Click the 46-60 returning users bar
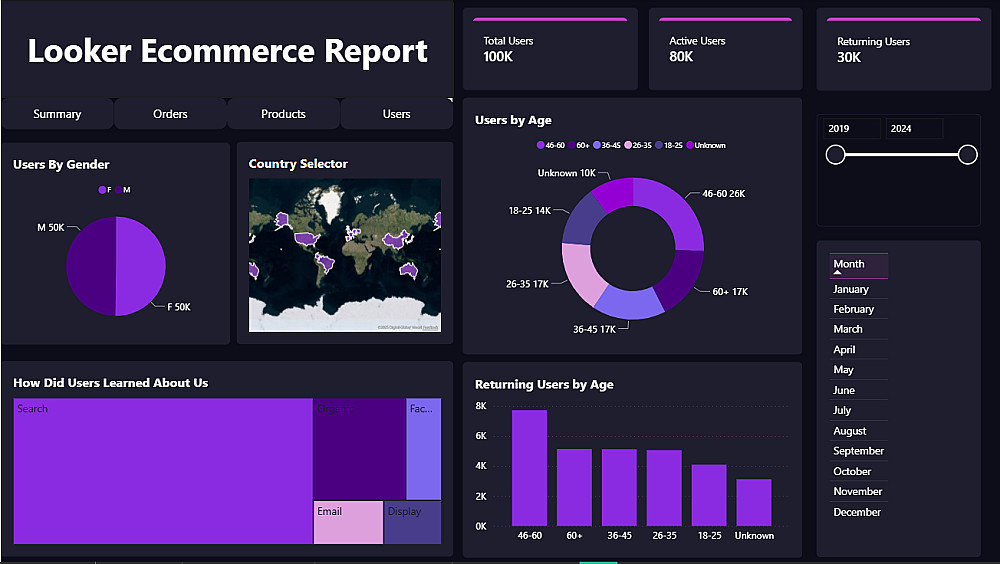The height and width of the screenshot is (564, 1000). tap(529, 468)
